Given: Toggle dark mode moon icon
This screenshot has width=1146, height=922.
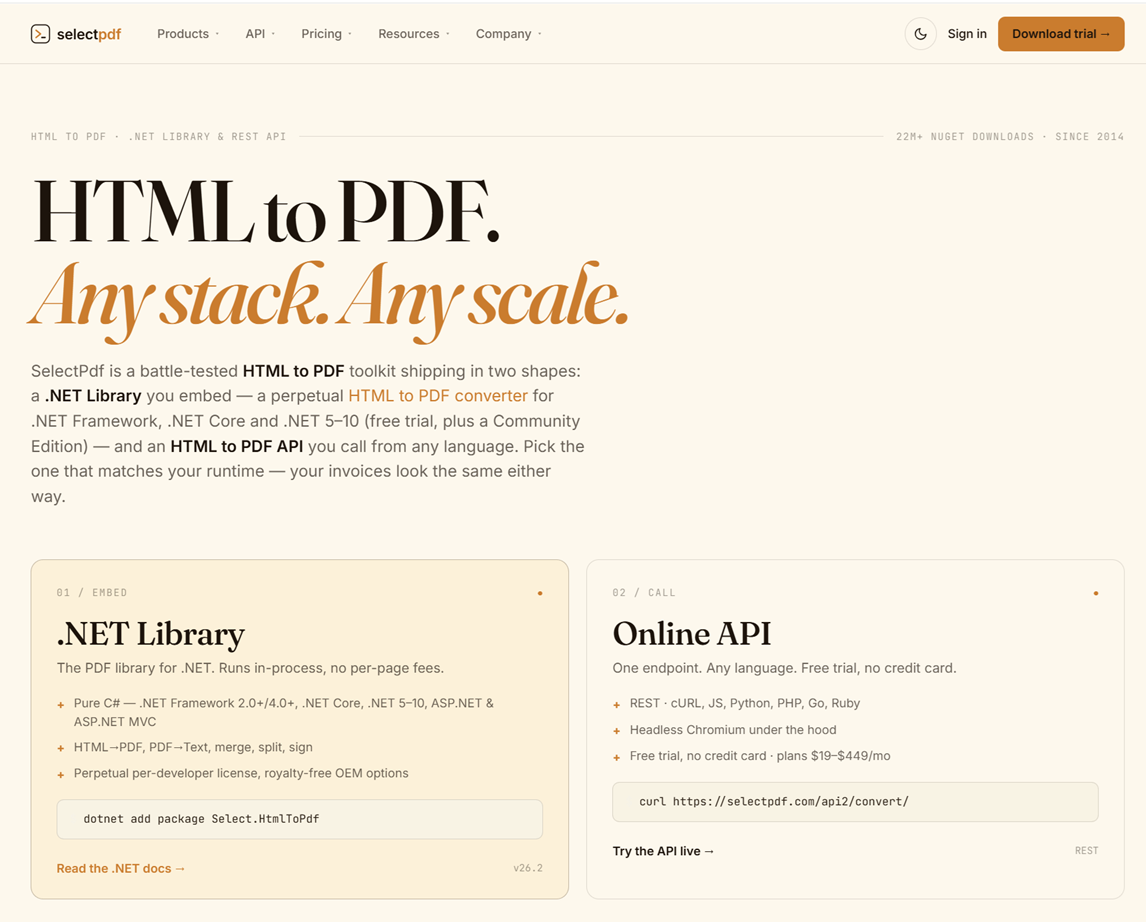Looking at the screenshot, I should point(920,34).
